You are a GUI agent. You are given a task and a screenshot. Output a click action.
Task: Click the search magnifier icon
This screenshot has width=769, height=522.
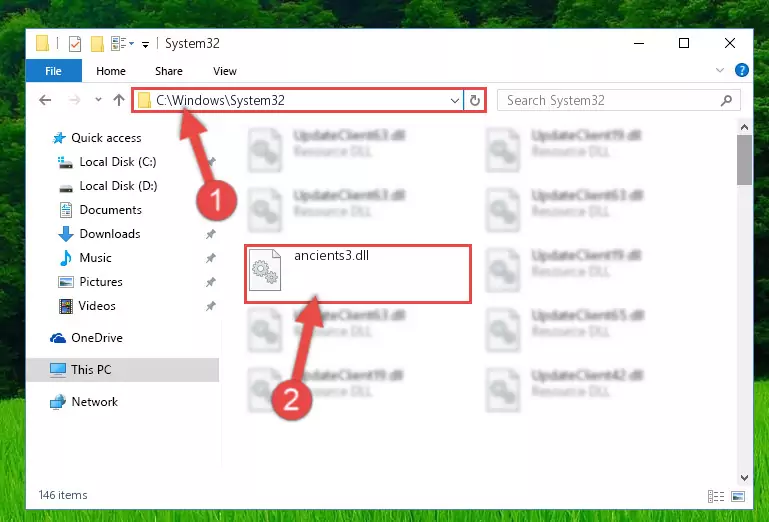726,101
